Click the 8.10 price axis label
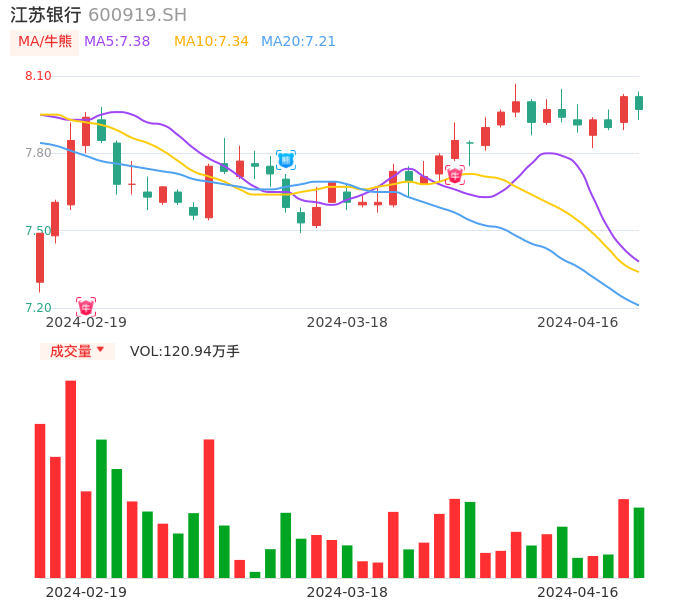Viewport: 686px width, 606px height. tap(38, 76)
